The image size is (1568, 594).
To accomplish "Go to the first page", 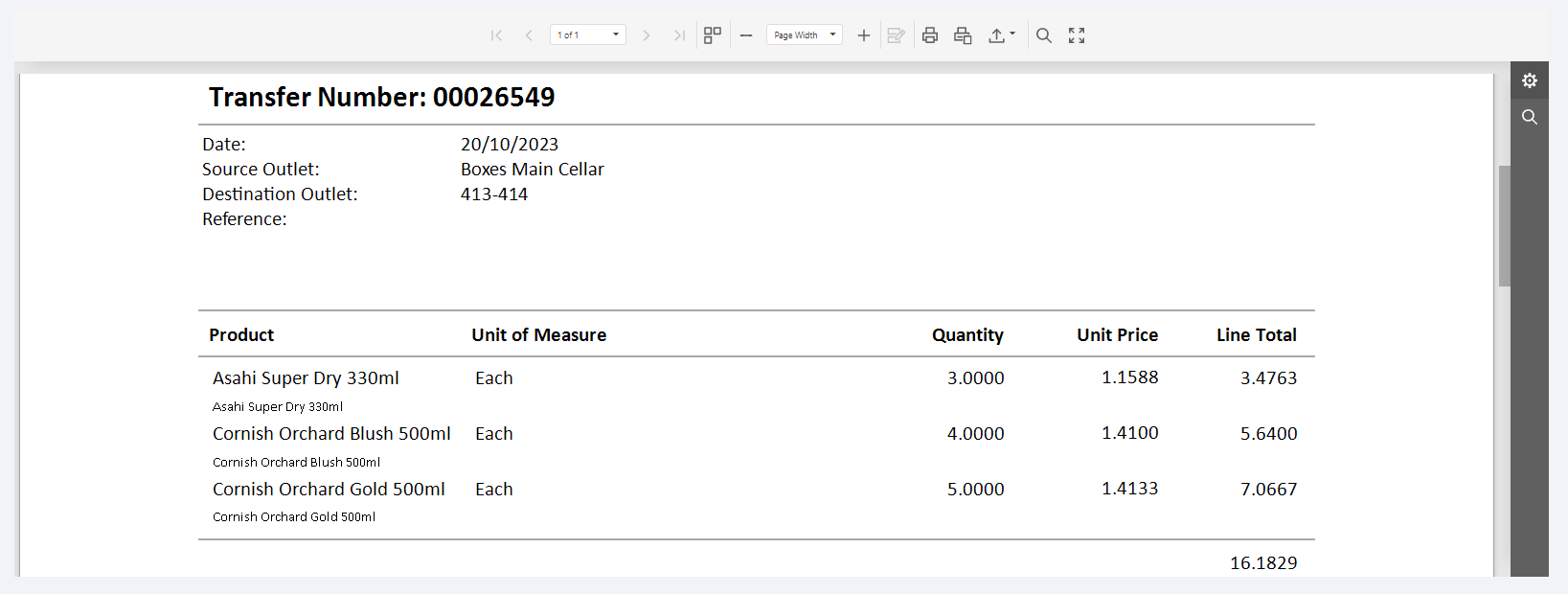I will 496,35.
